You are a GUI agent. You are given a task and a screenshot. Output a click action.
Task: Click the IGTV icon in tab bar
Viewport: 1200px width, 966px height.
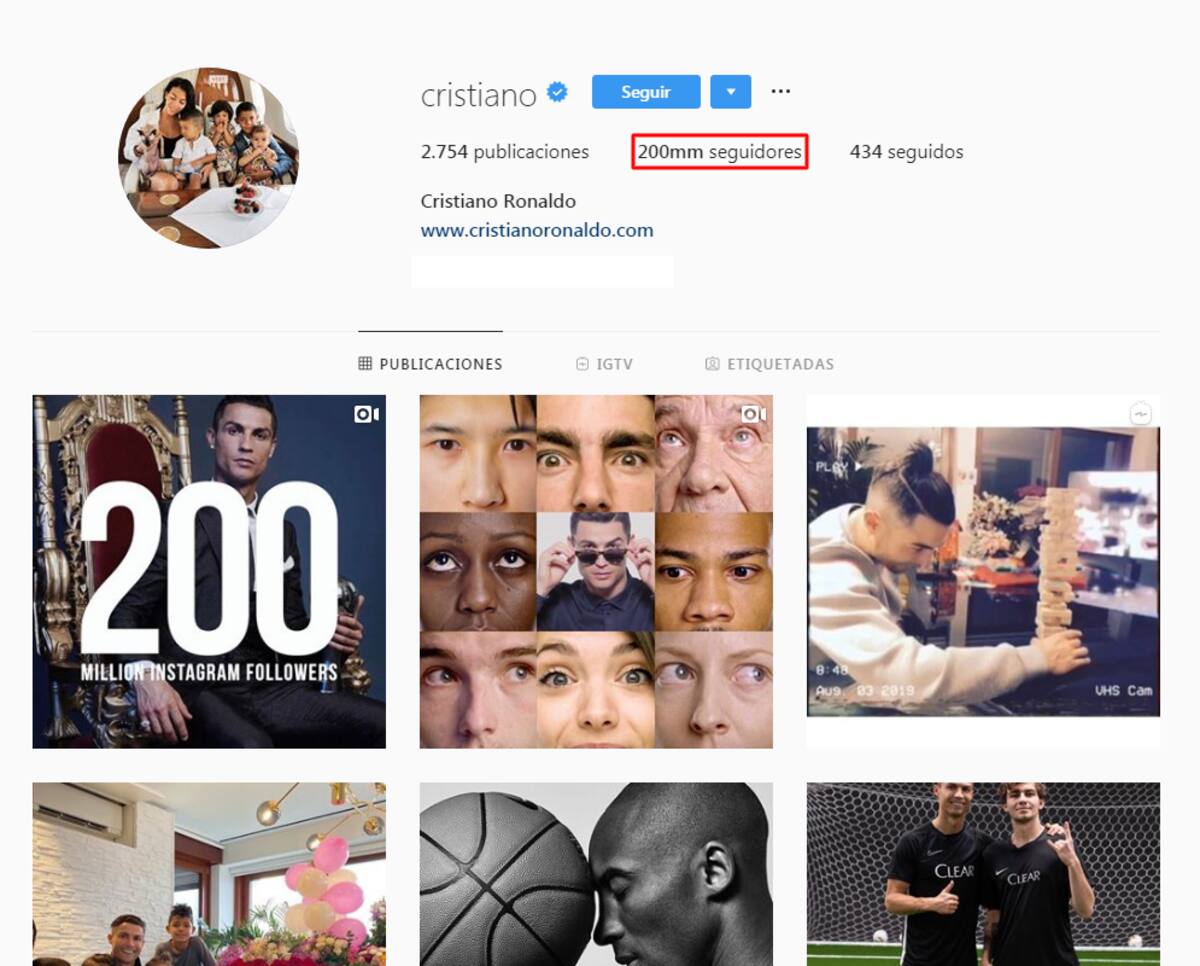[582, 364]
